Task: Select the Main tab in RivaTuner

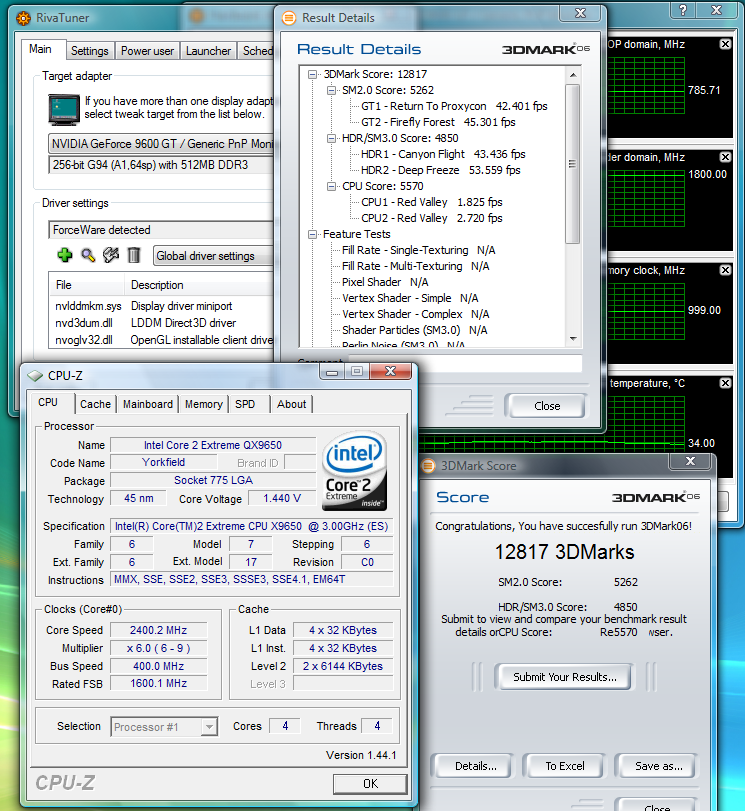Action: click(40, 49)
